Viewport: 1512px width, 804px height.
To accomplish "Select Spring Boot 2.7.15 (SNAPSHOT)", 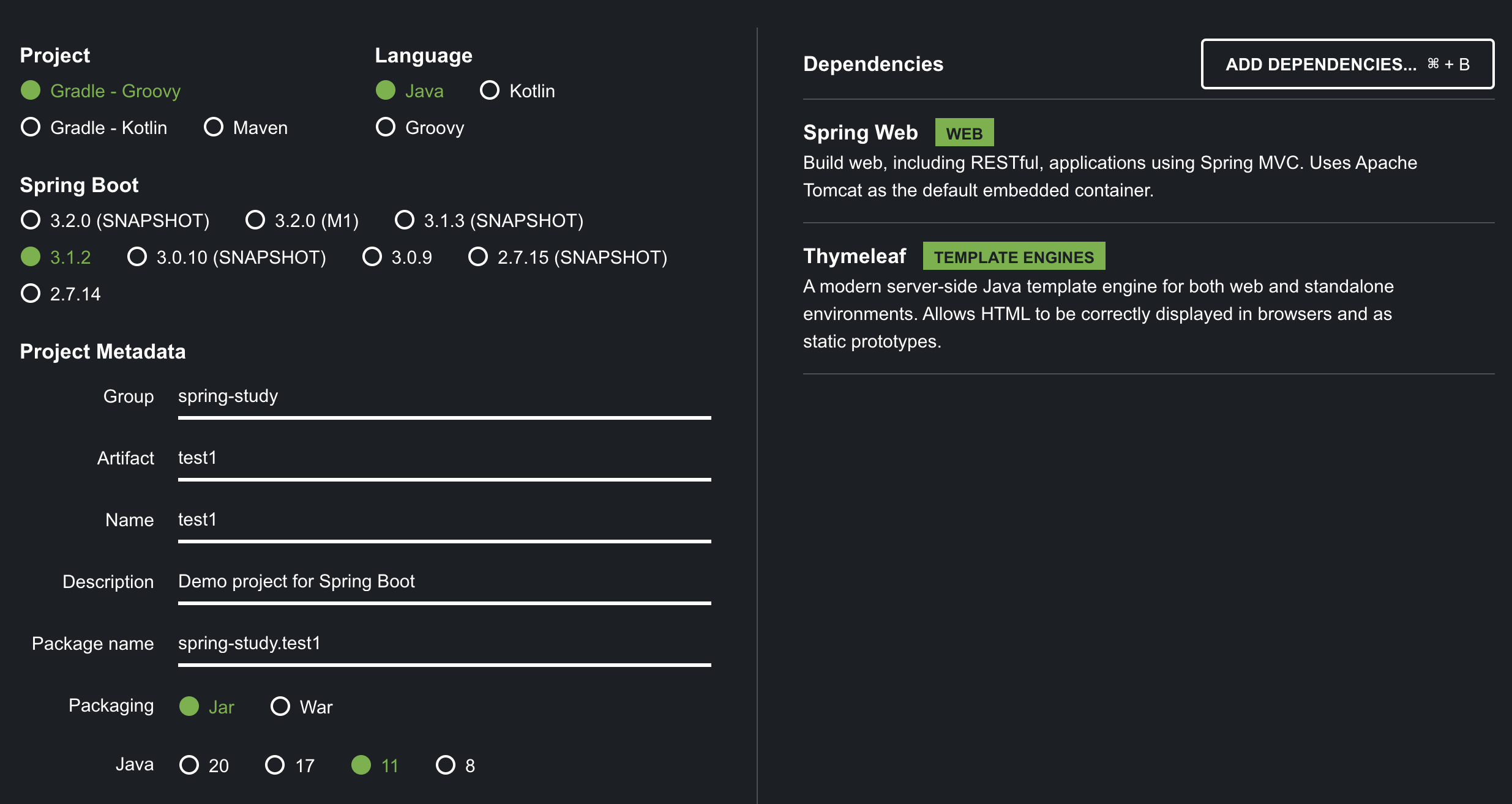I will [x=568, y=257].
